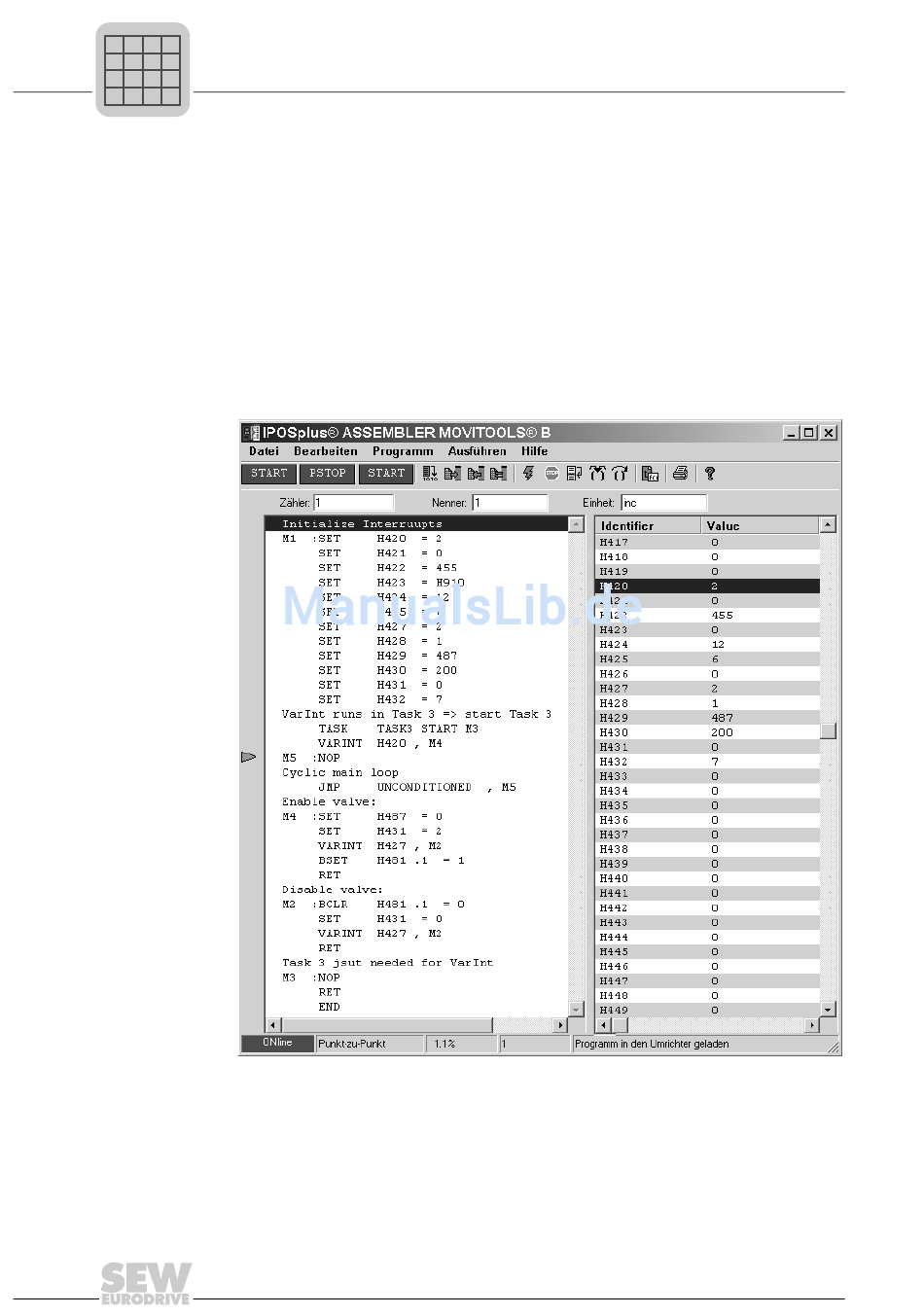Select the H440 variable row

pos(708,878)
